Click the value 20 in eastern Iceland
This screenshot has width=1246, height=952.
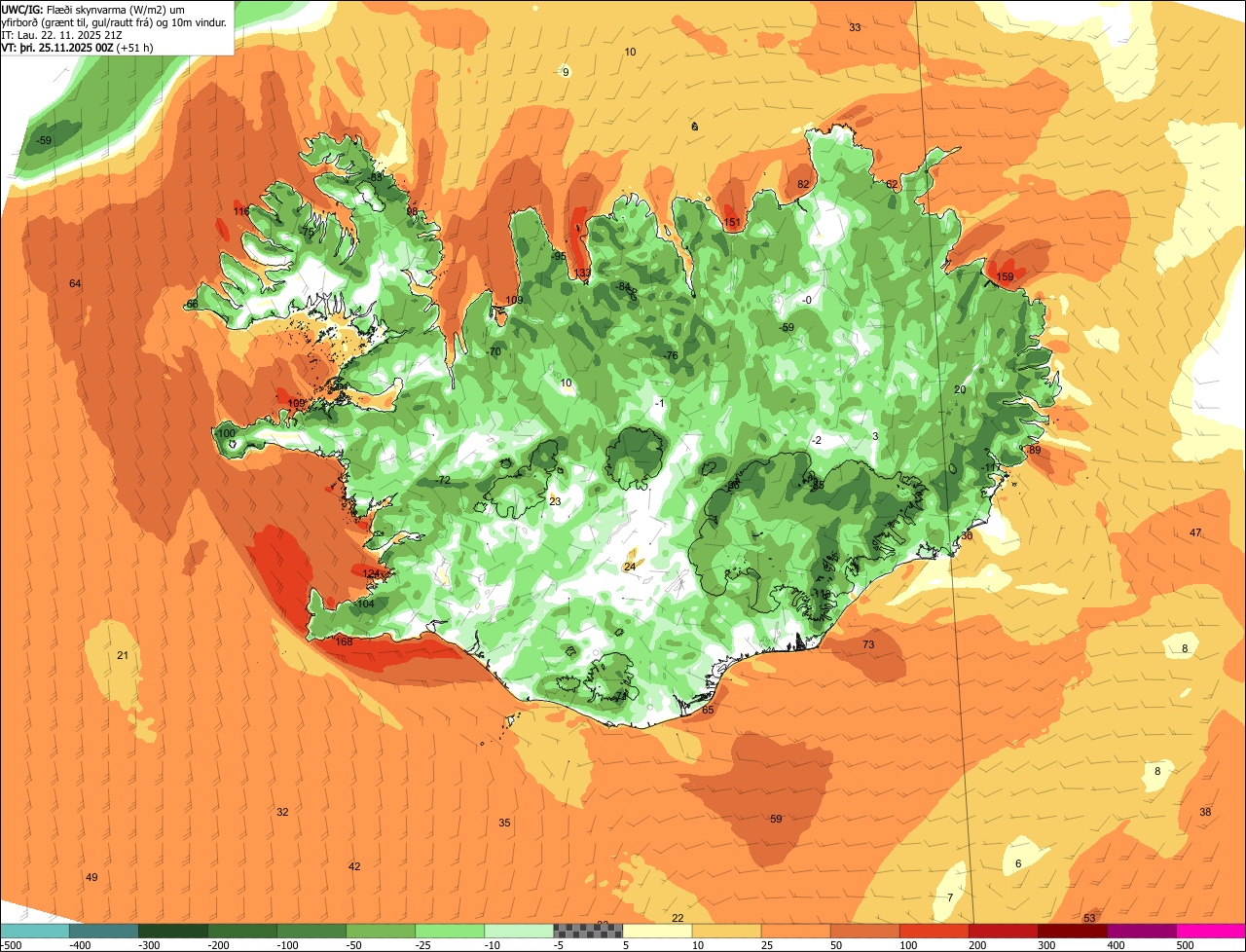click(960, 389)
